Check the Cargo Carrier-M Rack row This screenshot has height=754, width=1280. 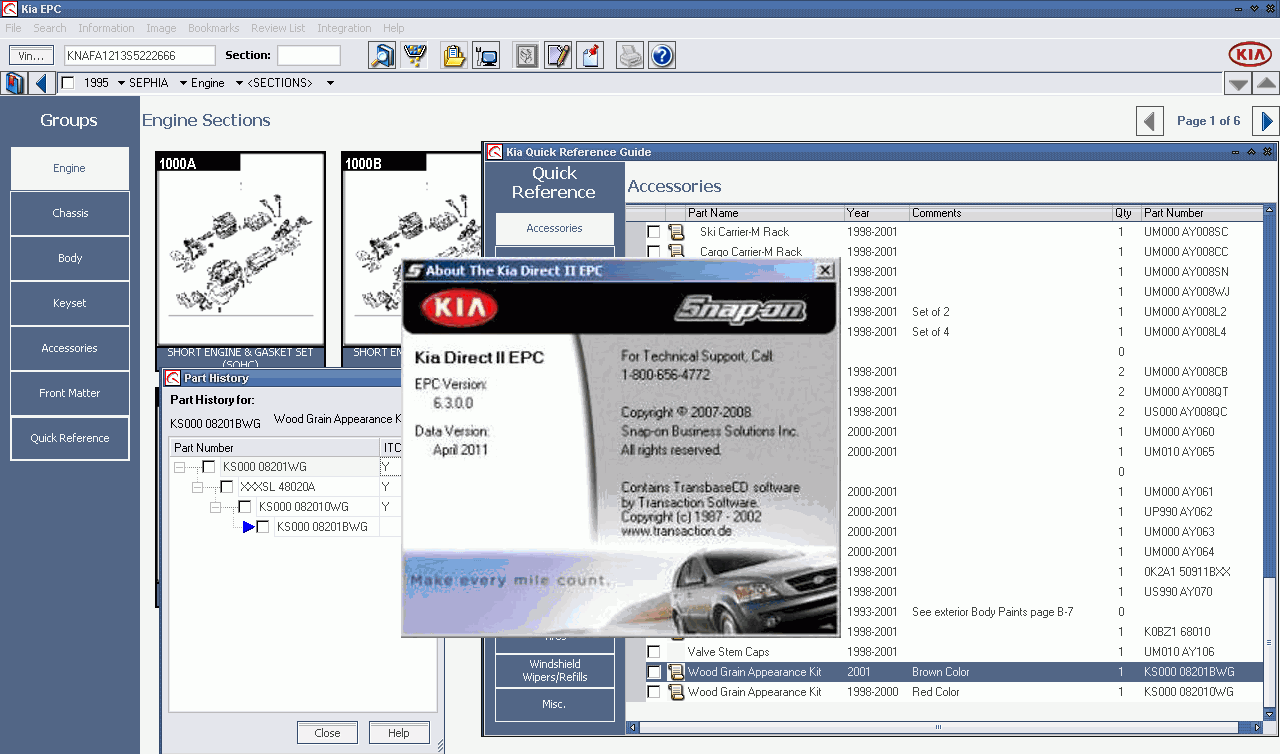[654, 252]
